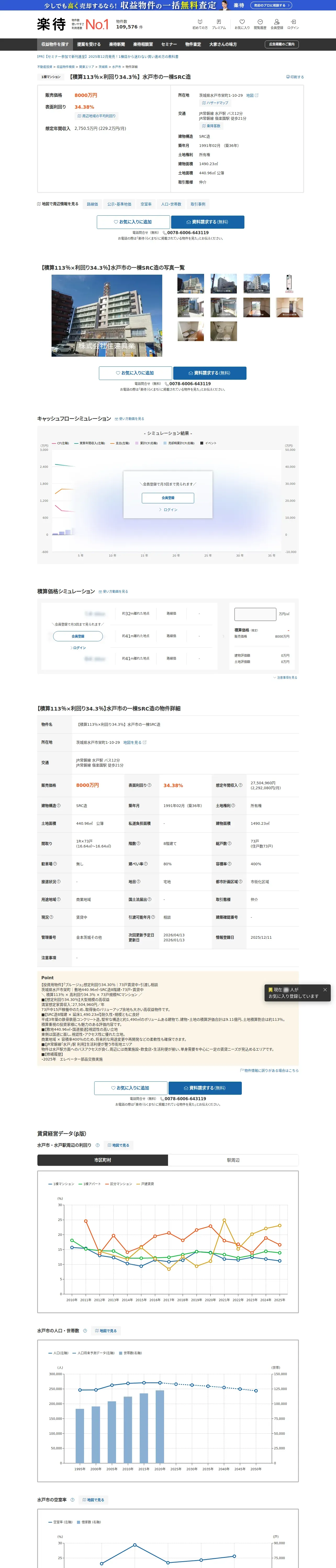Click top お気に入りに追加 button
The image size is (336, 1568).
pyautogui.click(x=133, y=222)
